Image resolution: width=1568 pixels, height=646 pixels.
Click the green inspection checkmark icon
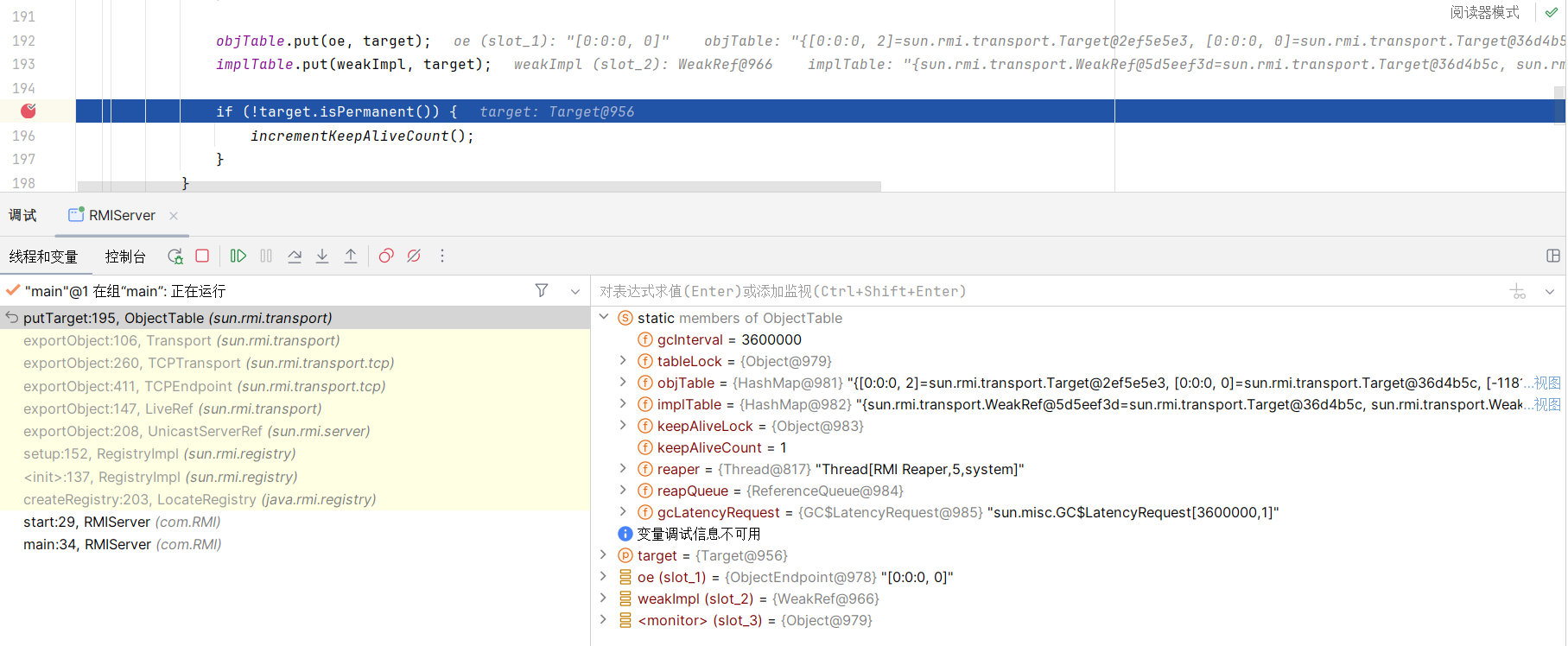[x=1552, y=12]
